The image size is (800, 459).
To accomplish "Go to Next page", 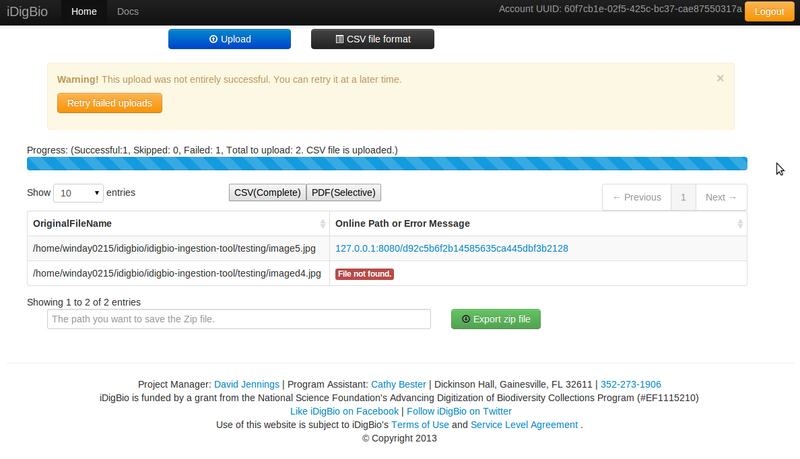I will tap(721, 197).
